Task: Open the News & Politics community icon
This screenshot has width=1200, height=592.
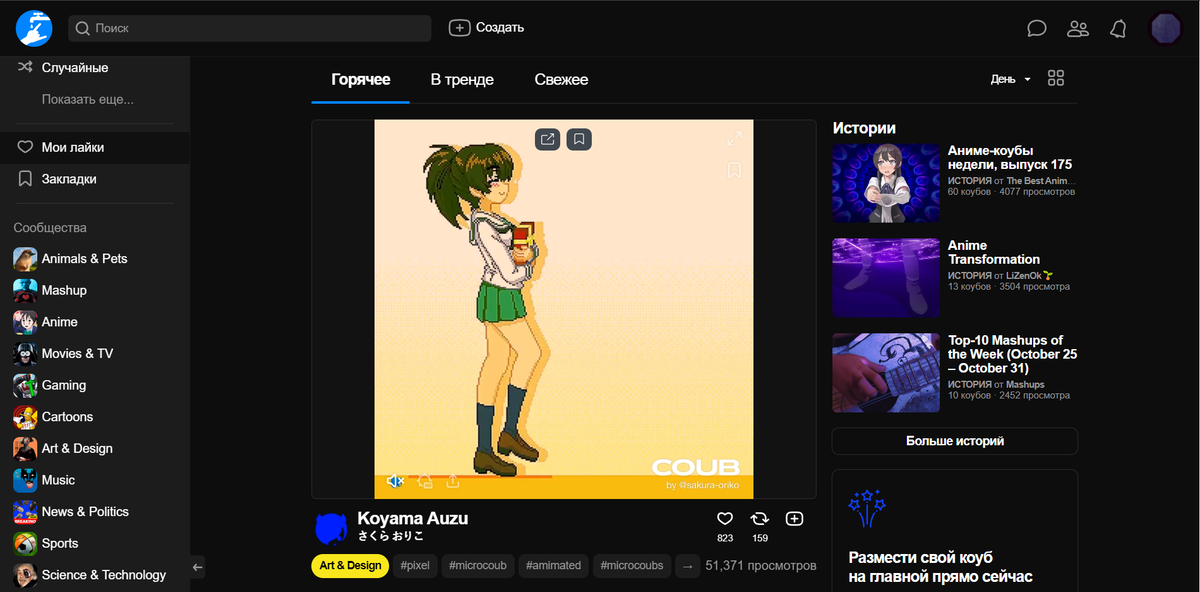Action: pos(25,512)
